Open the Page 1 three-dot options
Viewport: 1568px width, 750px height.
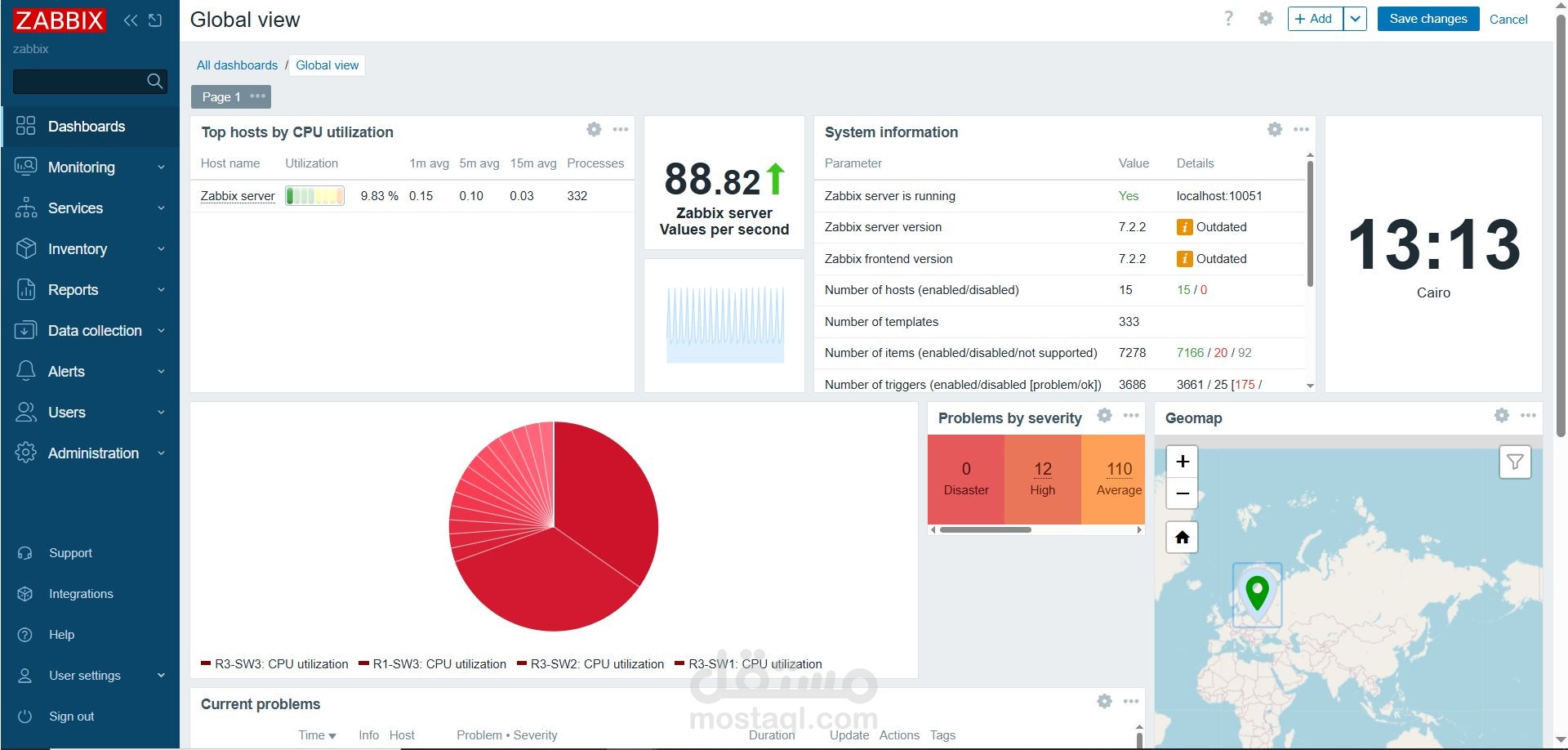tap(257, 96)
